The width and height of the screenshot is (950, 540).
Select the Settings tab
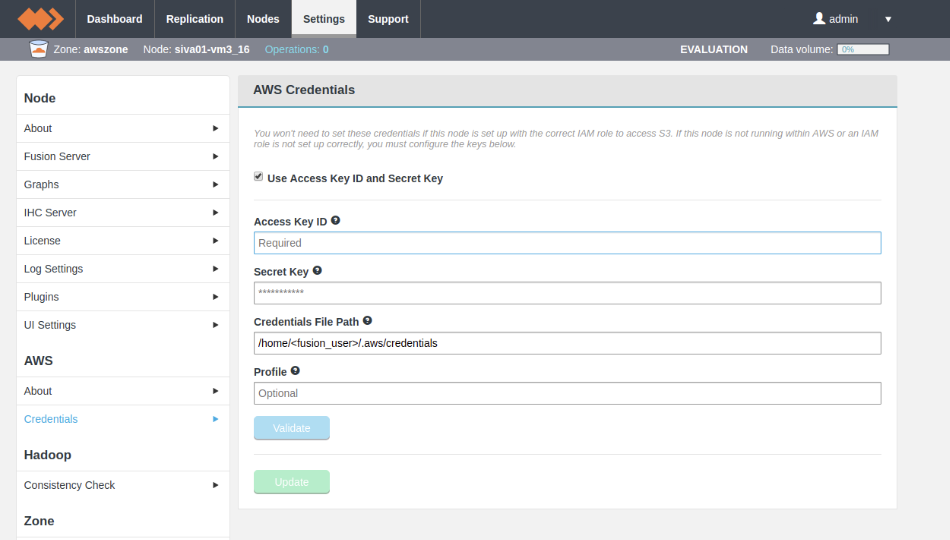click(x=324, y=19)
